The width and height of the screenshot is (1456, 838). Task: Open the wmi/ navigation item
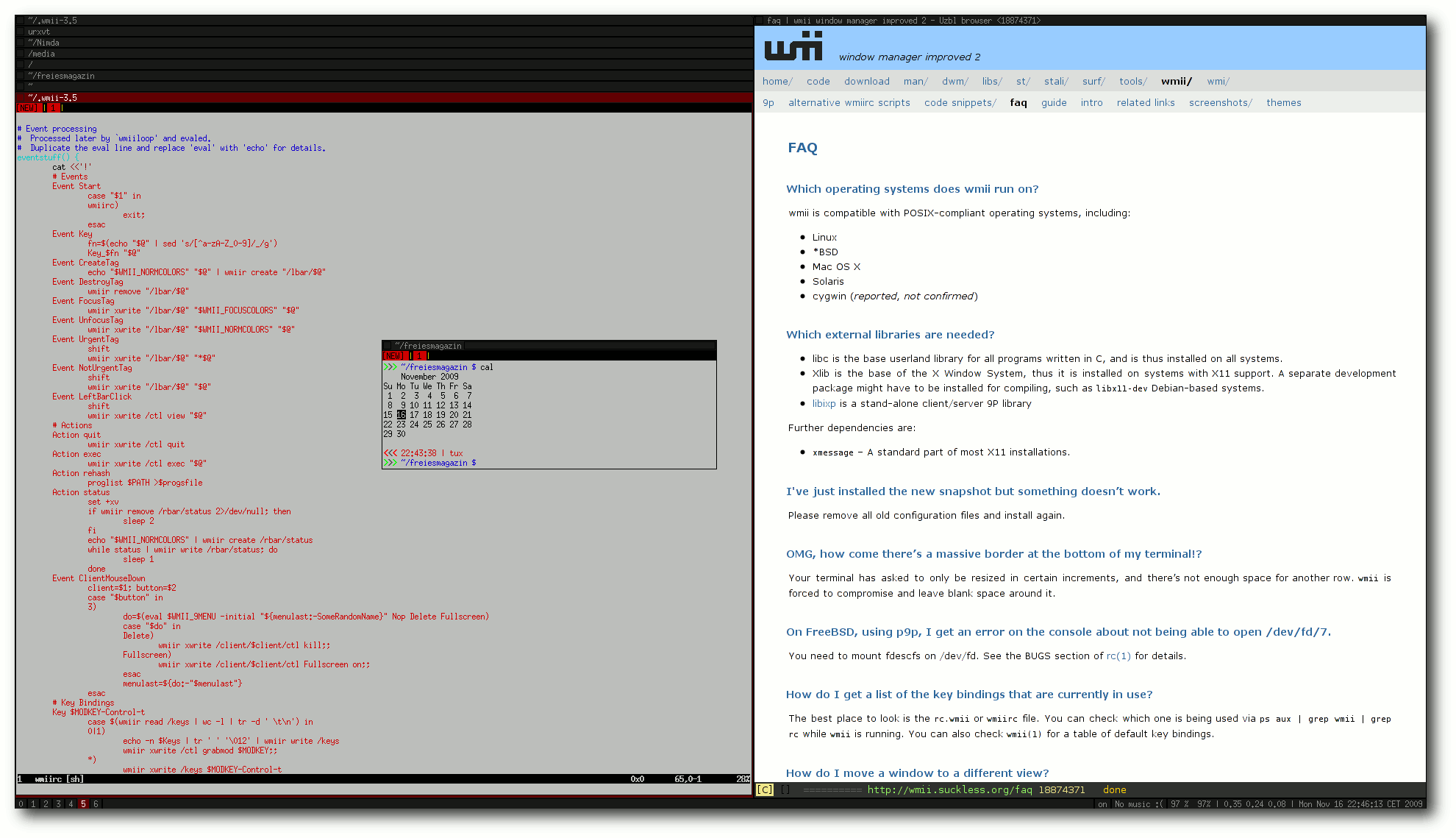1218,82
